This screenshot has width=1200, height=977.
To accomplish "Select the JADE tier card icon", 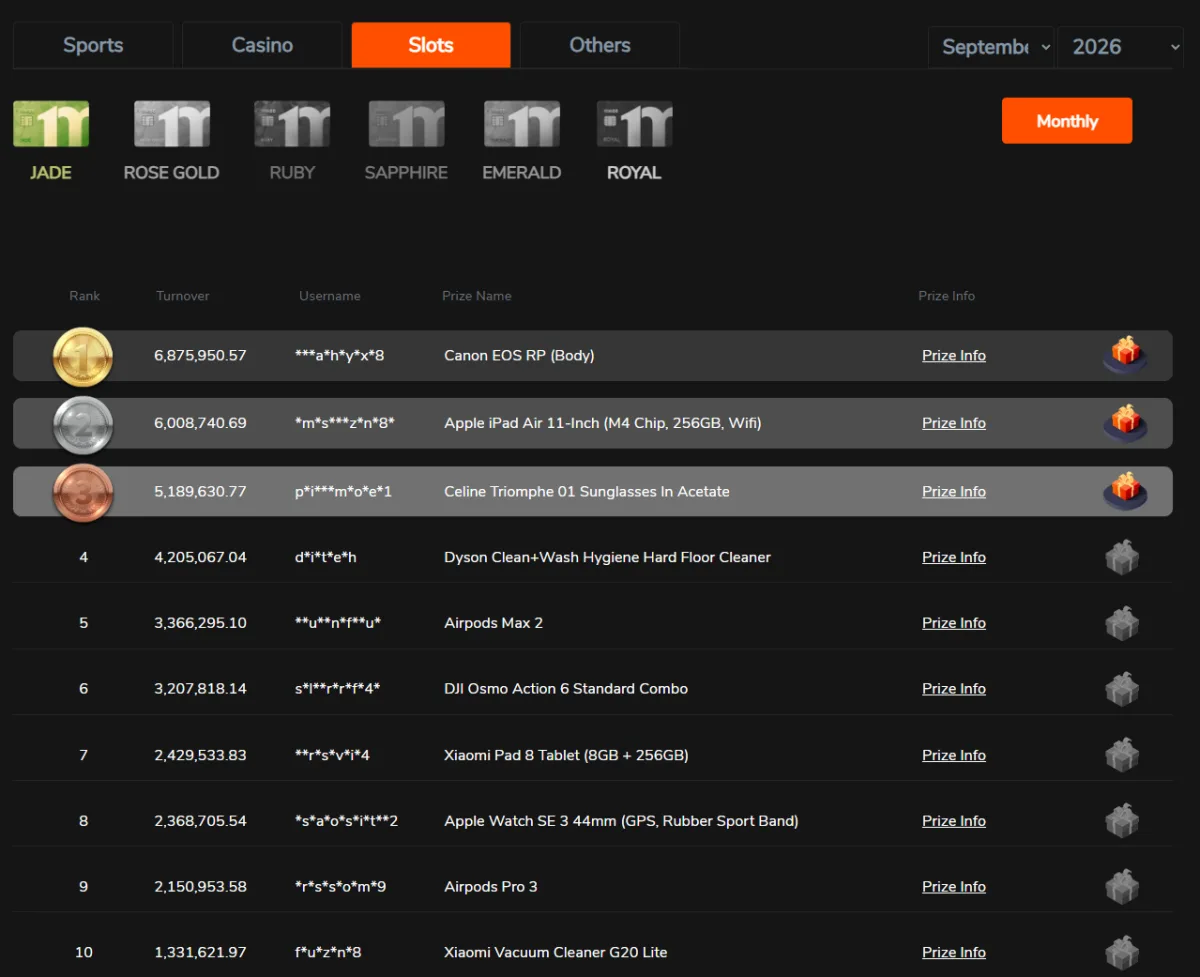I will pos(51,124).
